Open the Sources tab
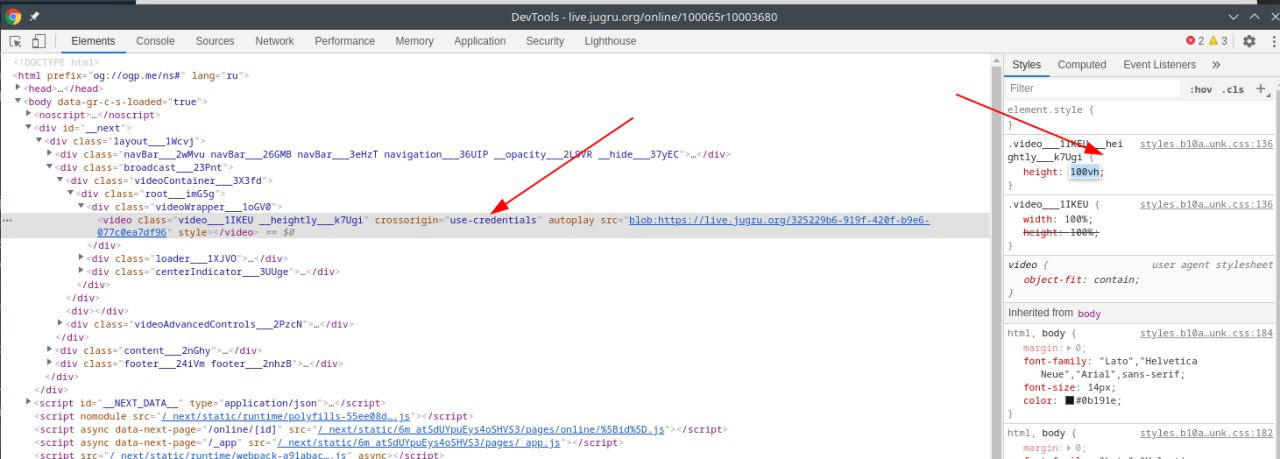 point(215,41)
